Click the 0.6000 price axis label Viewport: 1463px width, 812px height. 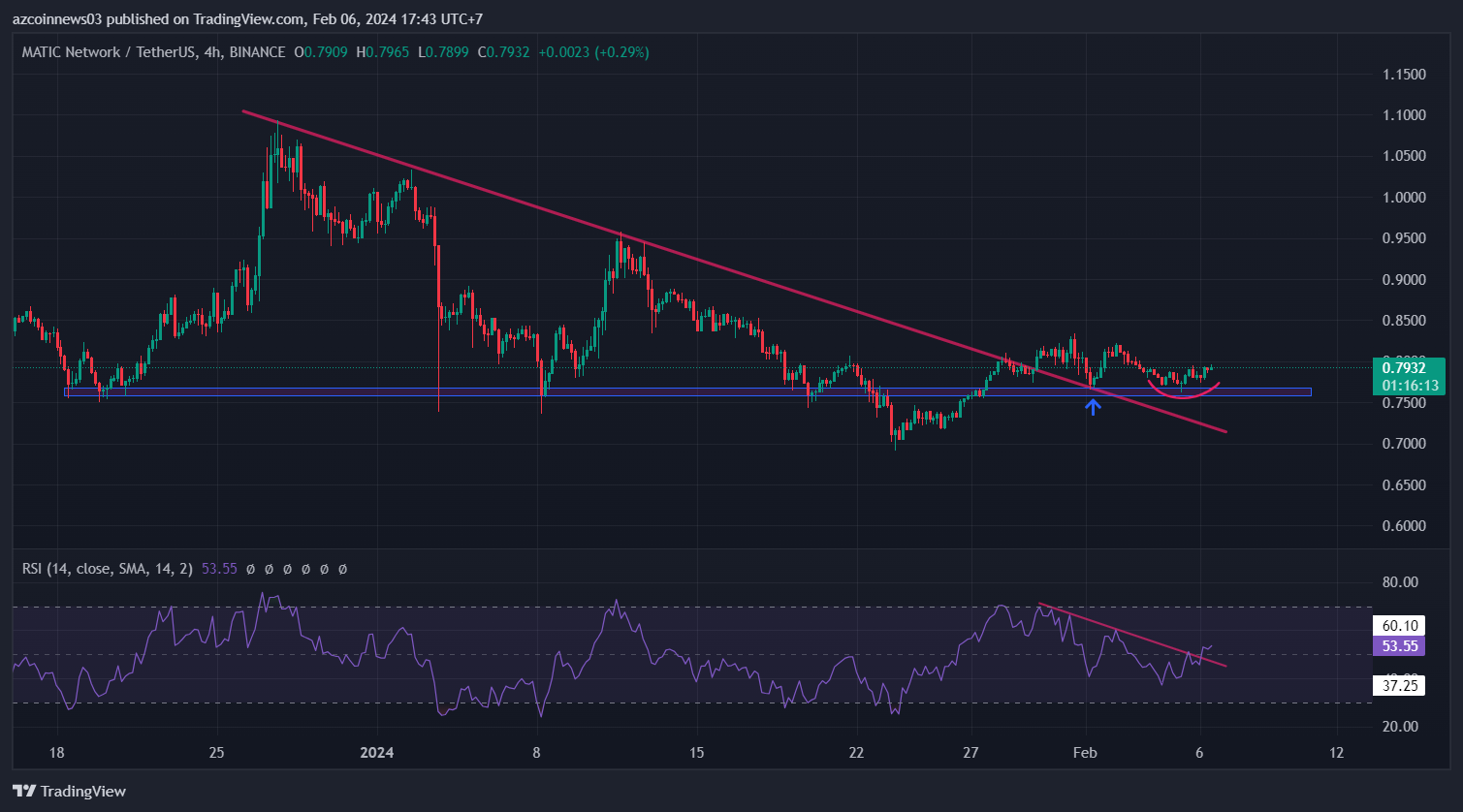point(1402,526)
